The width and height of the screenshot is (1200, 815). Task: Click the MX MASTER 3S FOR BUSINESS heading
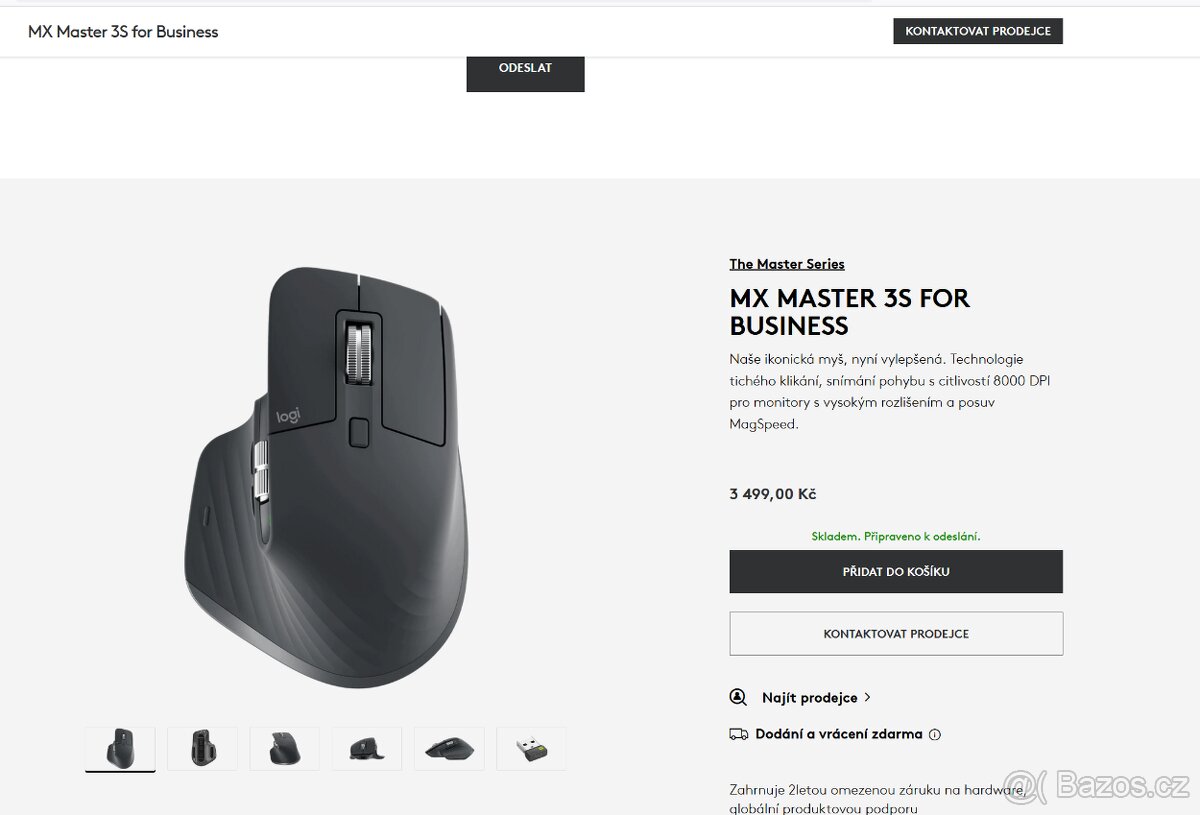pyautogui.click(x=850, y=312)
